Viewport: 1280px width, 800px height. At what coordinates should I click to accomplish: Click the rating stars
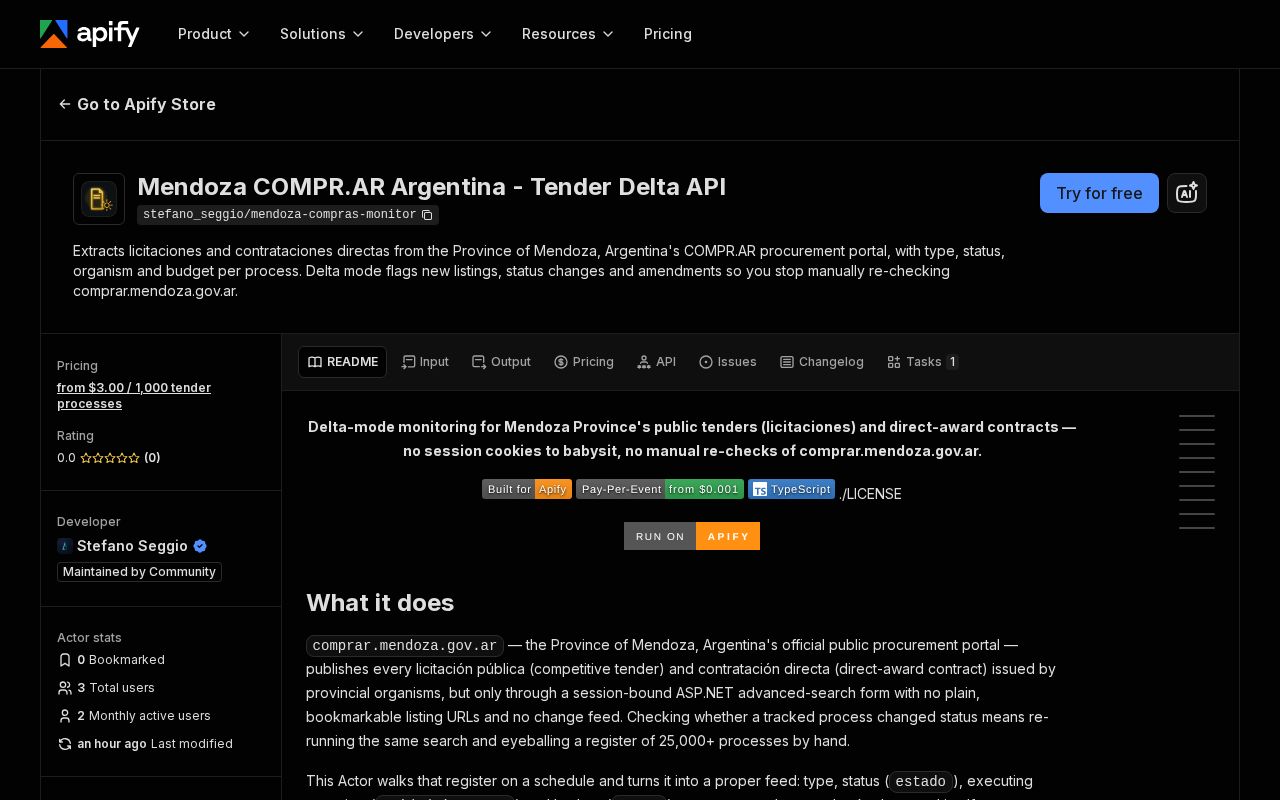[110, 458]
